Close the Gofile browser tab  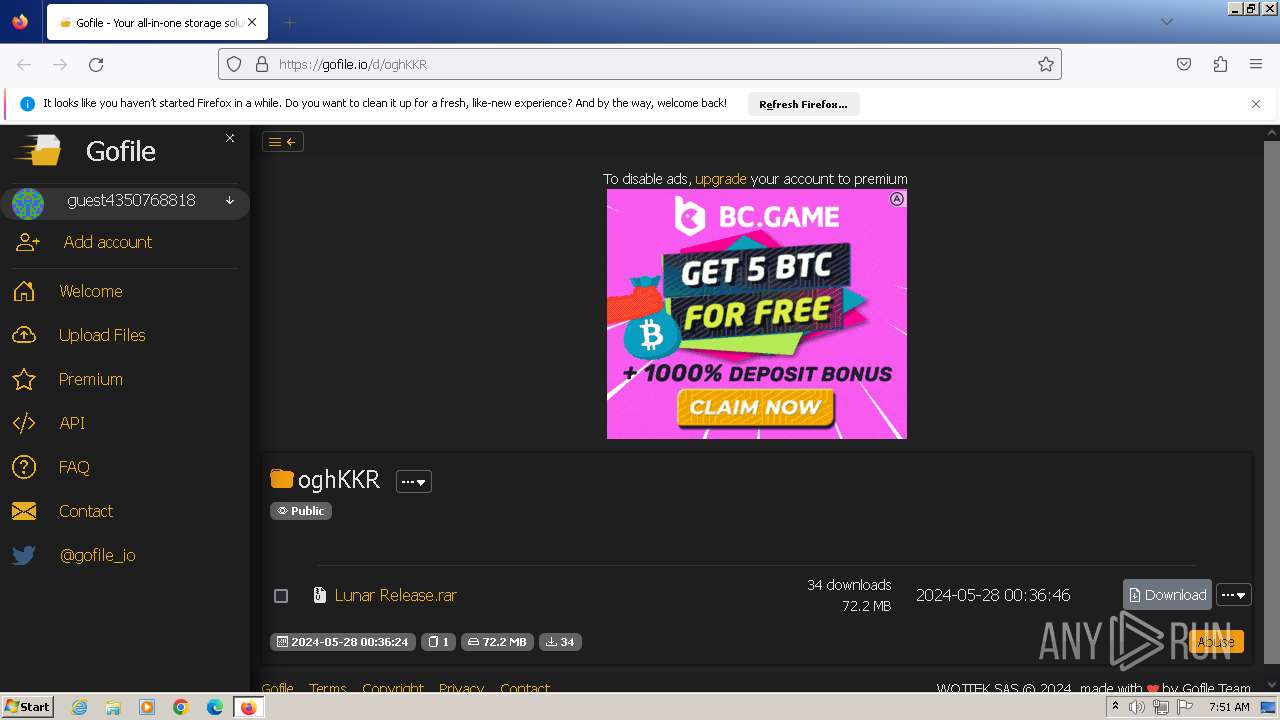pos(251,22)
